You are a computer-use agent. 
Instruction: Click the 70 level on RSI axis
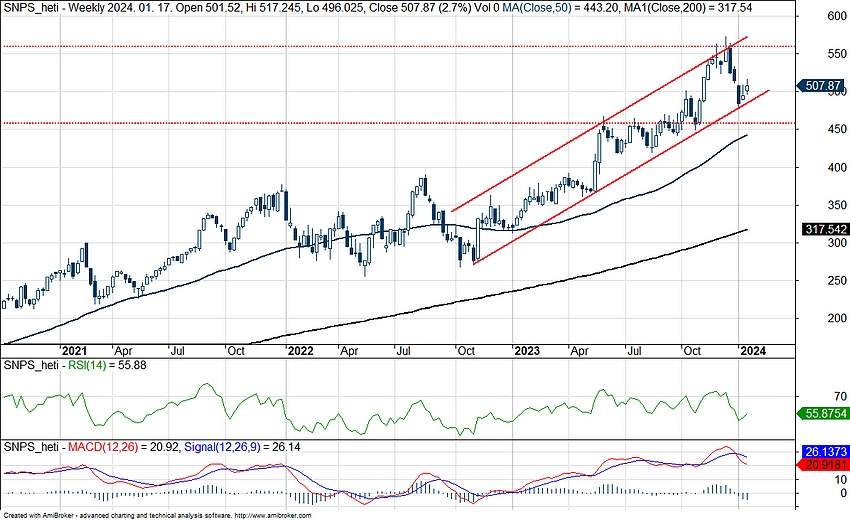(x=841, y=396)
